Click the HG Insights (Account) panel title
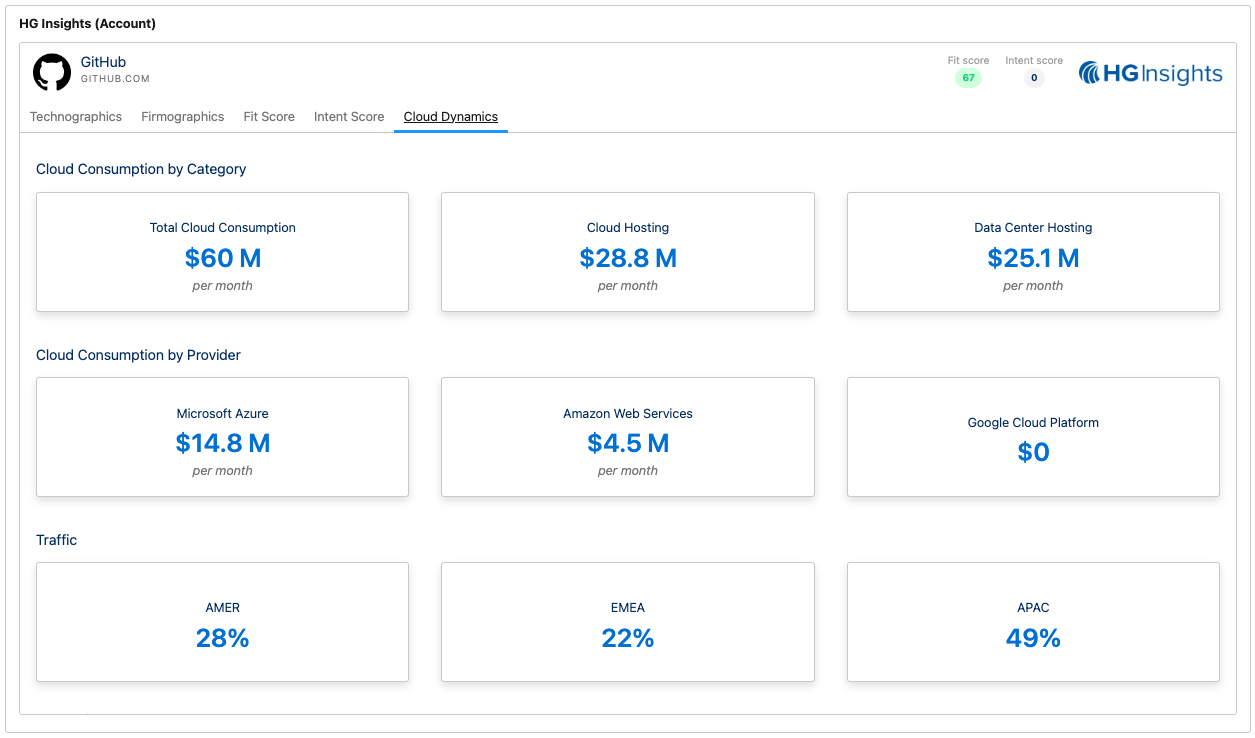Viewport: 1255px width, 738px height. (88, 23)
